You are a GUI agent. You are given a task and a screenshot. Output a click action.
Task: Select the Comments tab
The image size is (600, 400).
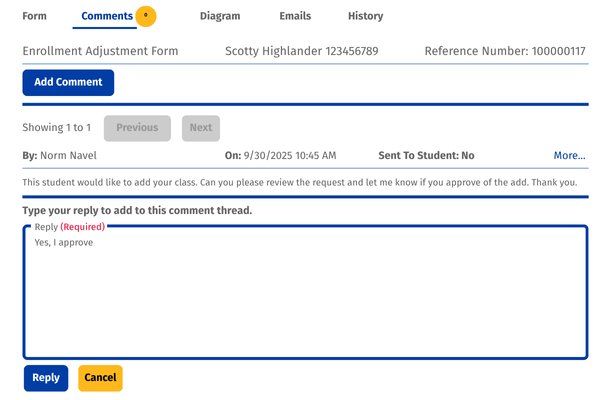pyautogui.click(x=107, y=16)
